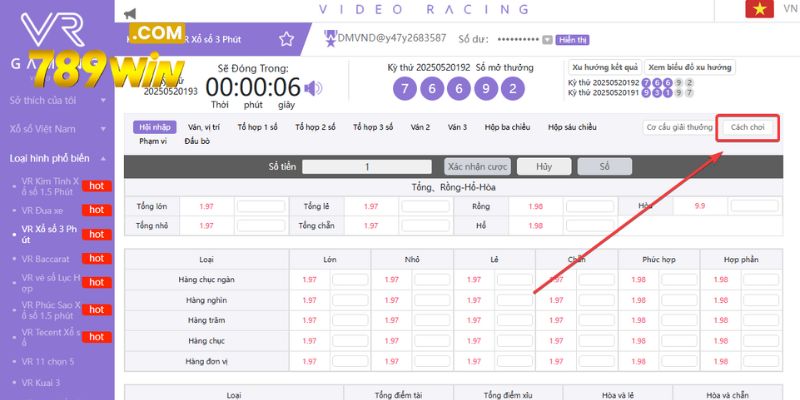
Task: Toggle balance visibility with Hiển thị
Action: click(x=572, y=39)
